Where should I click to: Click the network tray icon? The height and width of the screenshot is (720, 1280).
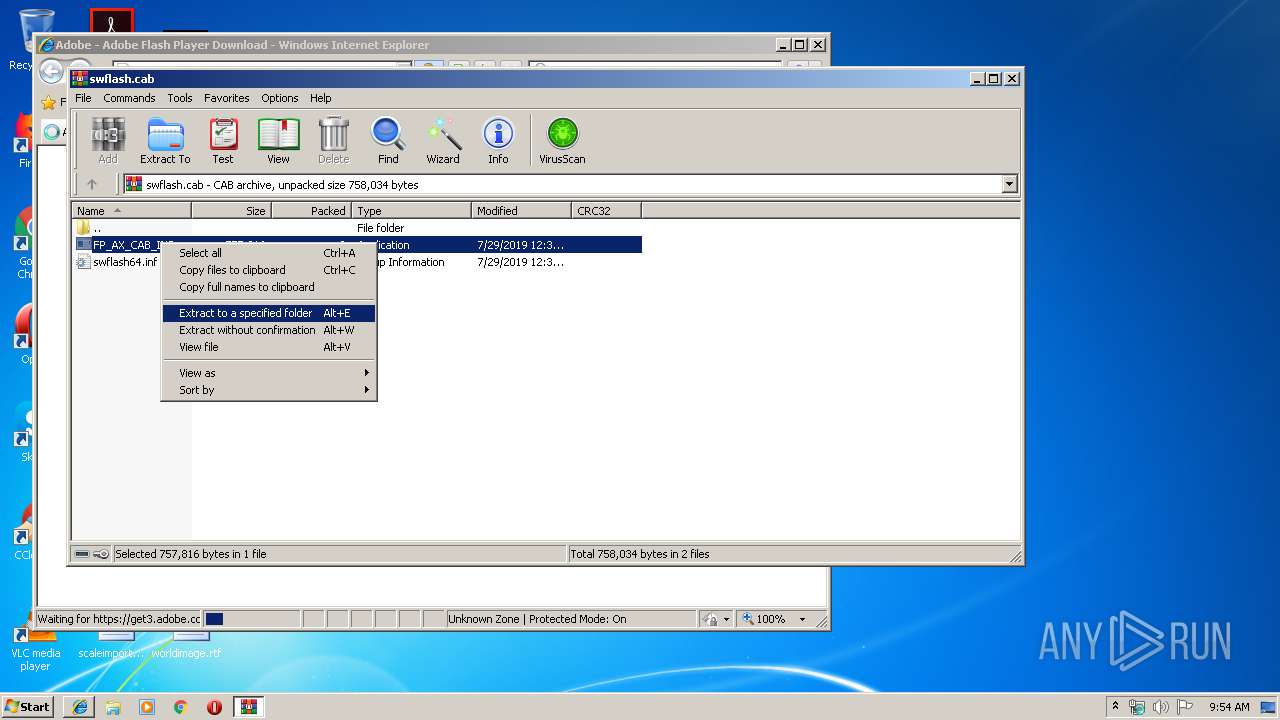coord(1137,707)
